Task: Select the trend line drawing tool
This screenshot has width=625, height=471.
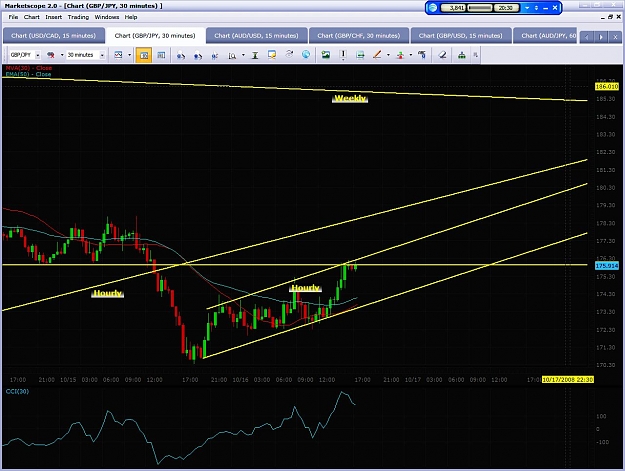Action: pos(377,55)
